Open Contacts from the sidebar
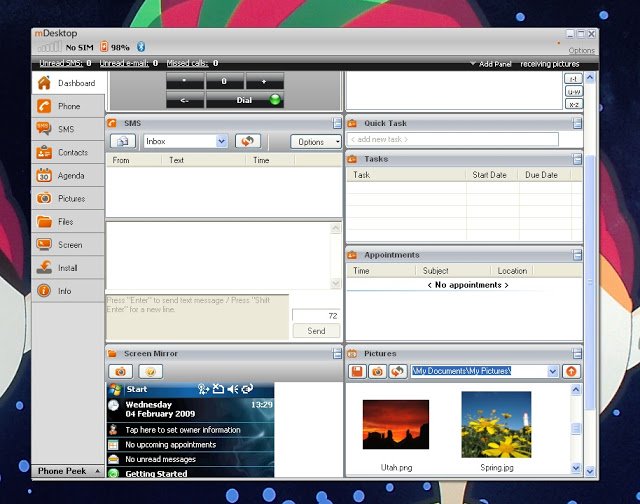640x504 pixels. click(68, 152)
